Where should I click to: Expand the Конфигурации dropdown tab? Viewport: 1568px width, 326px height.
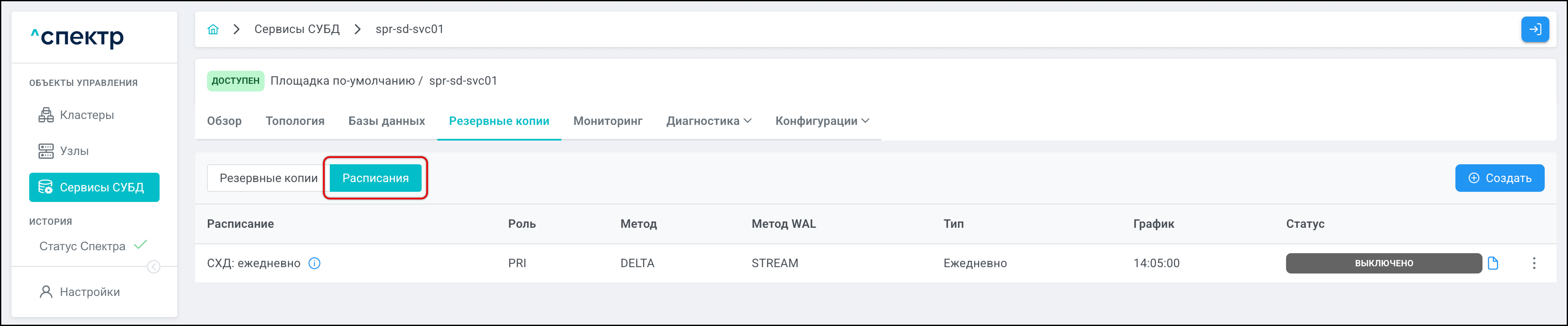click(x=822, y=121)
